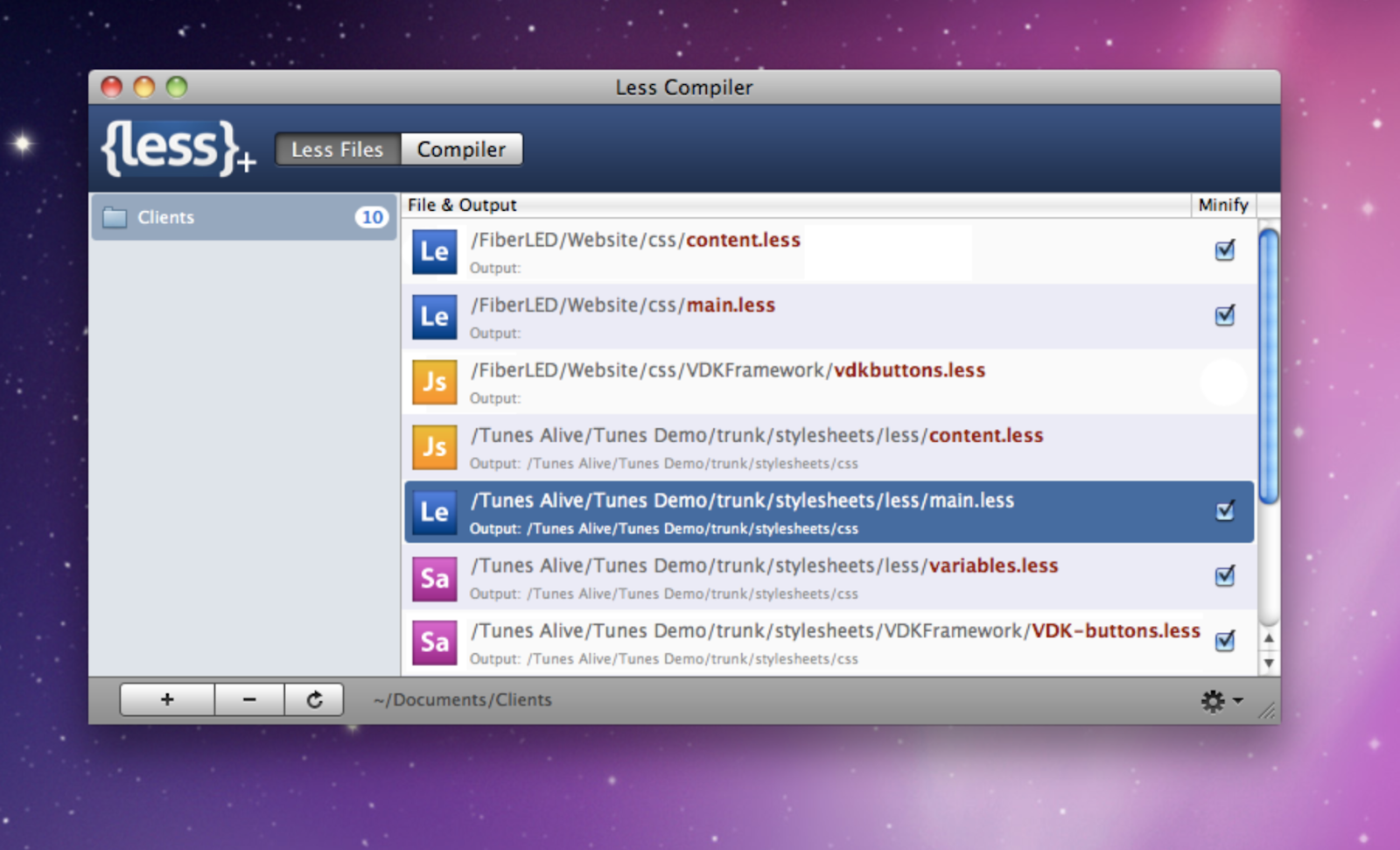Toggle Minify for variables.less

click(x=1225, y=575)
